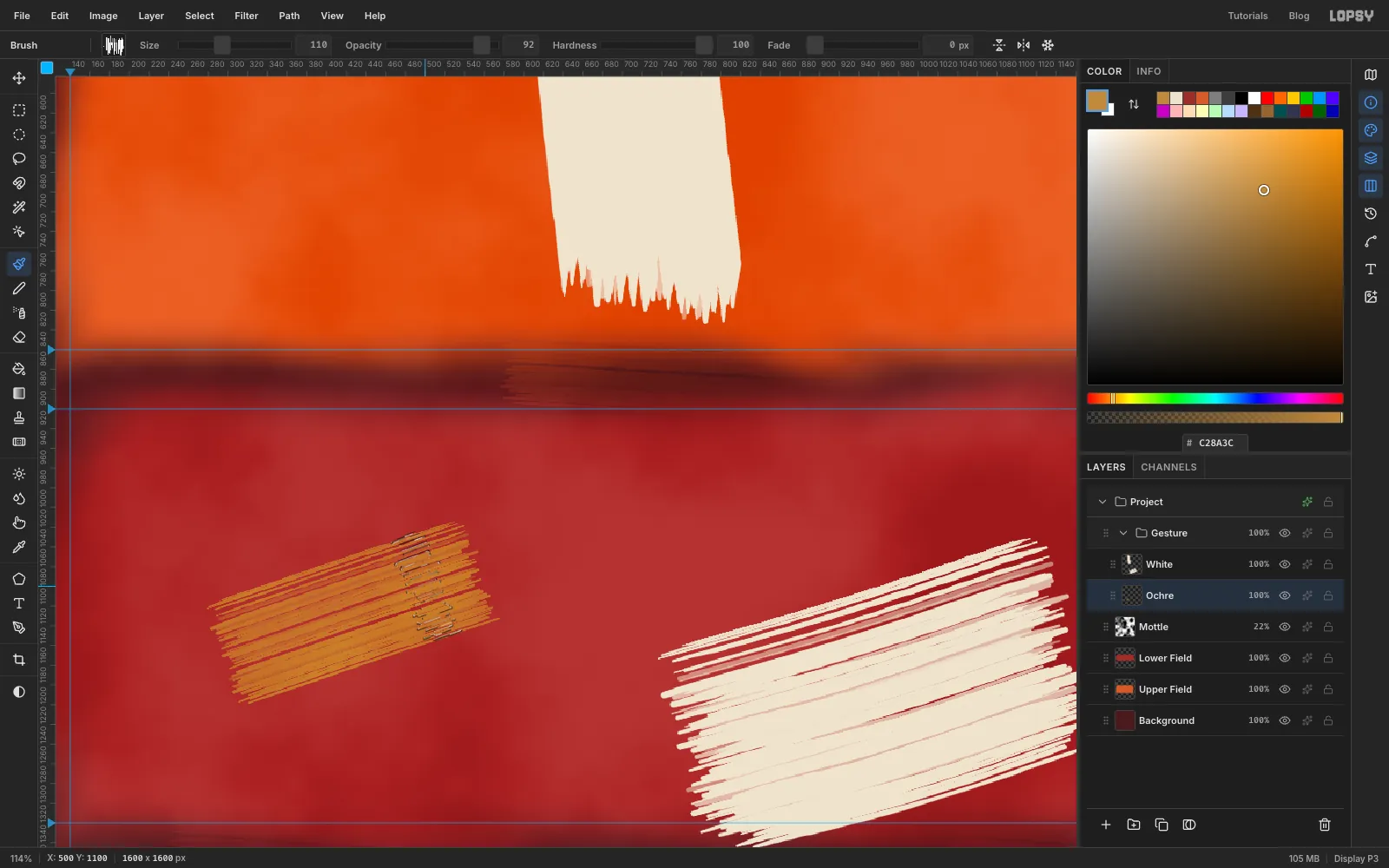Create a new layer folder

coord(1134,825)
